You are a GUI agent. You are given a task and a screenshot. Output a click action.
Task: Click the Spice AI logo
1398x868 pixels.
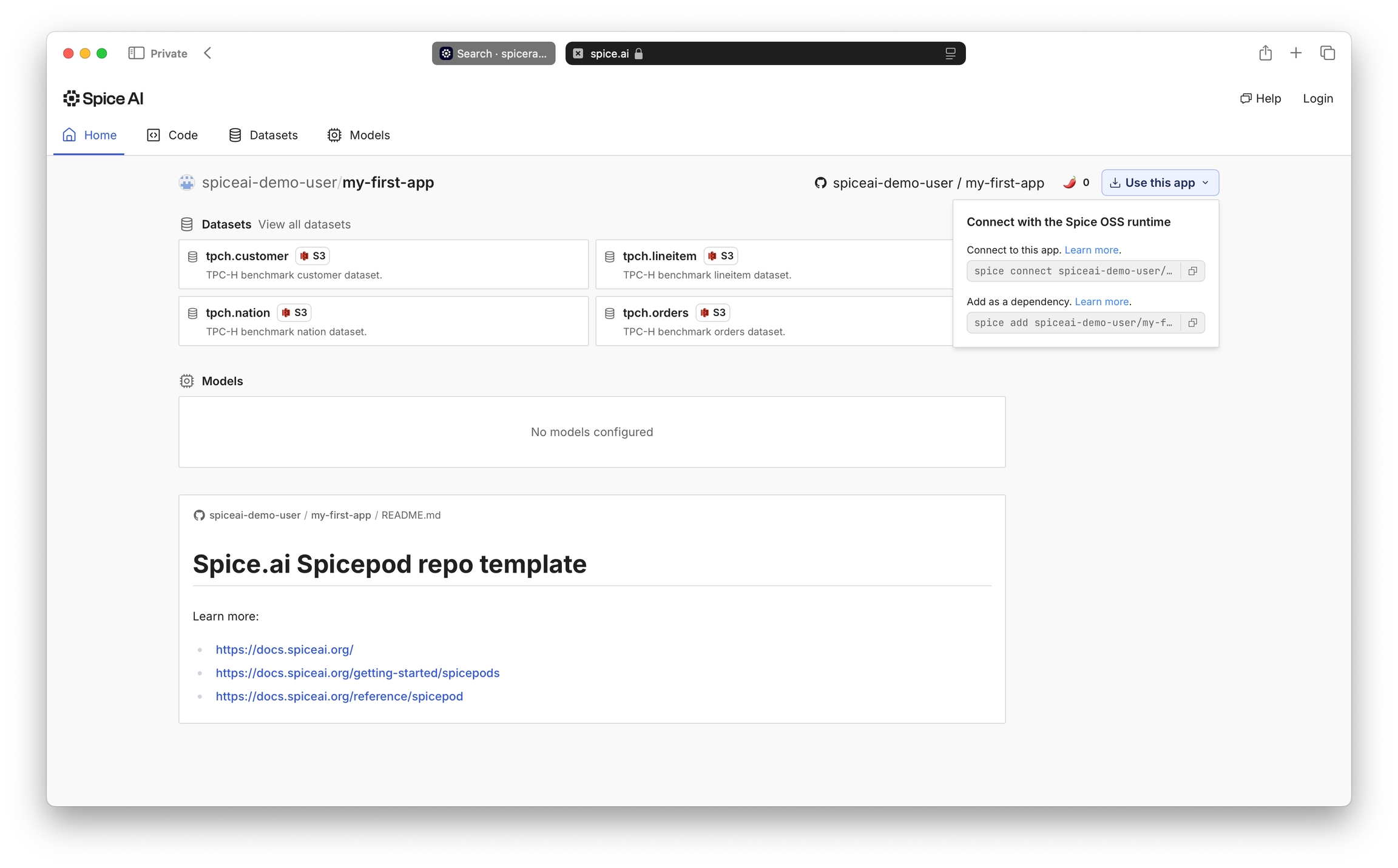click(x=103, y=98)
